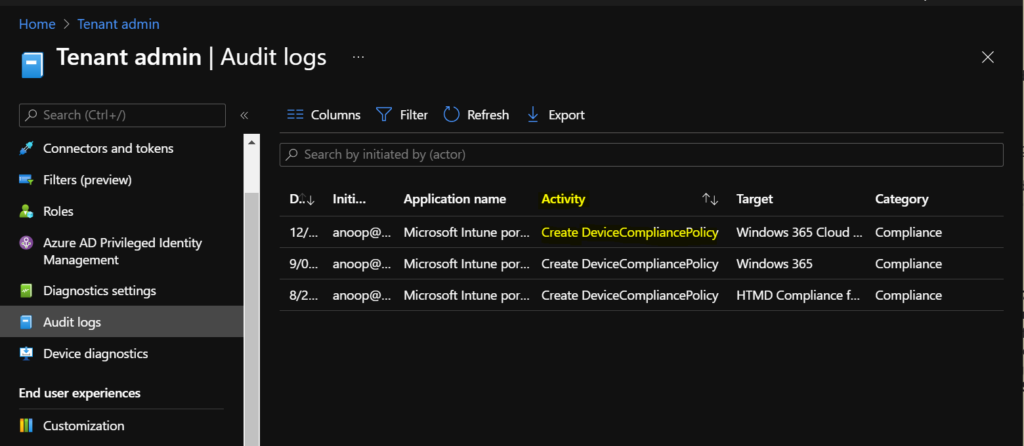Click the Roles person icon
Screen dimensions: 1024x446
click(x=26, y=212)
